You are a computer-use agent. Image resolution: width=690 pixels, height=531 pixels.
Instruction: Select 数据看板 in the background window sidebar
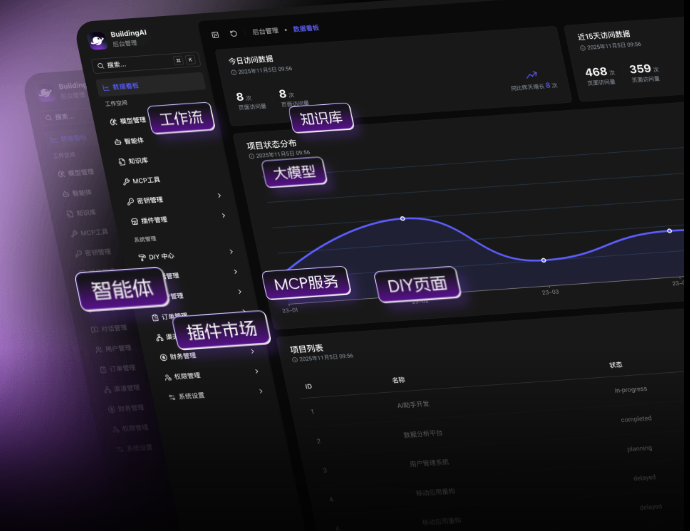click(x=73, y=139)
